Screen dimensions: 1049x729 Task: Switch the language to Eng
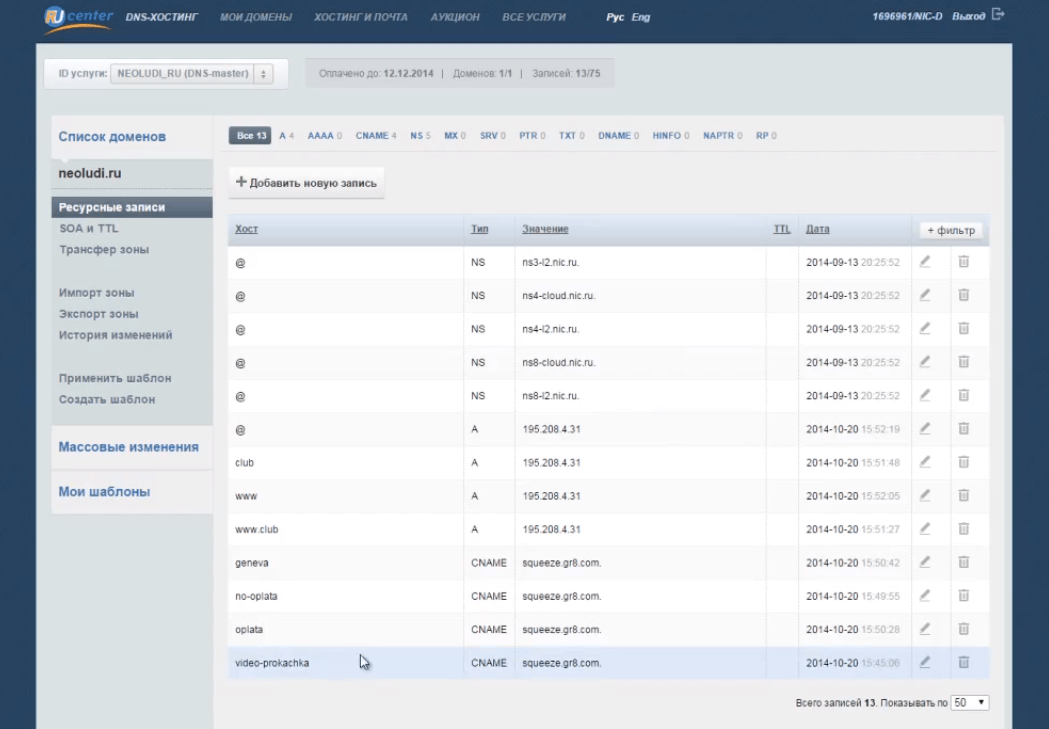pyautogui.click(x=641, y=17)
